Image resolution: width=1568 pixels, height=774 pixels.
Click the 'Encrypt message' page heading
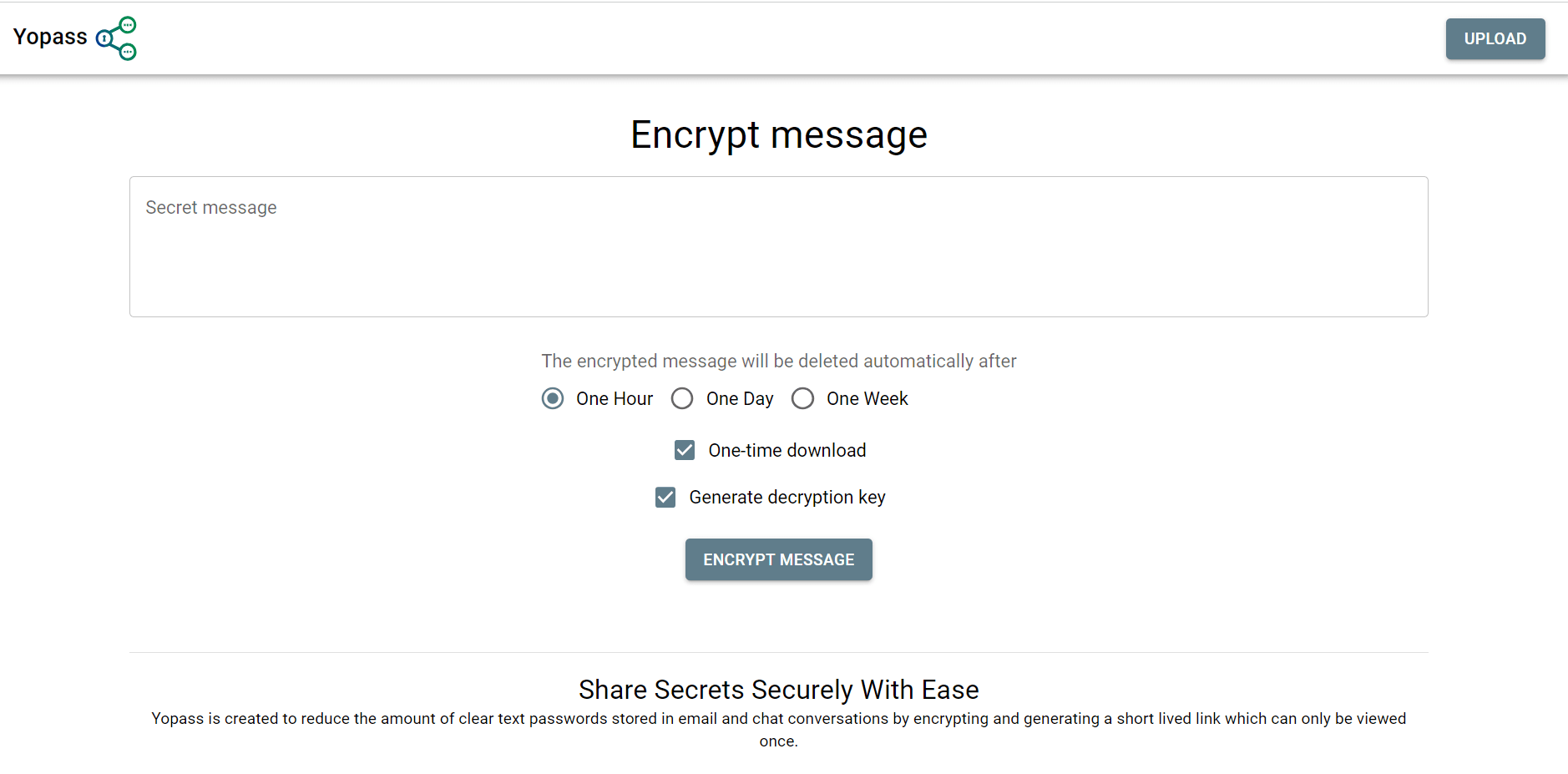tap(778, 134)
